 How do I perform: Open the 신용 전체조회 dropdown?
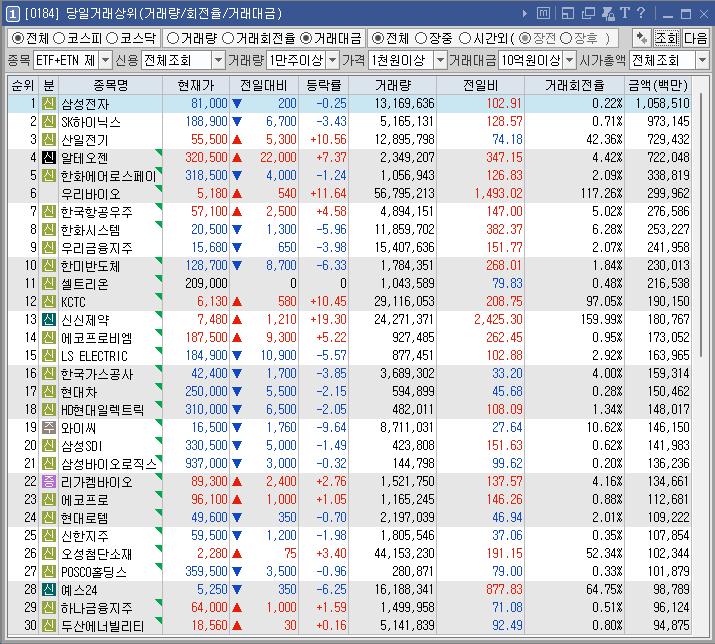tap(218, 60)
